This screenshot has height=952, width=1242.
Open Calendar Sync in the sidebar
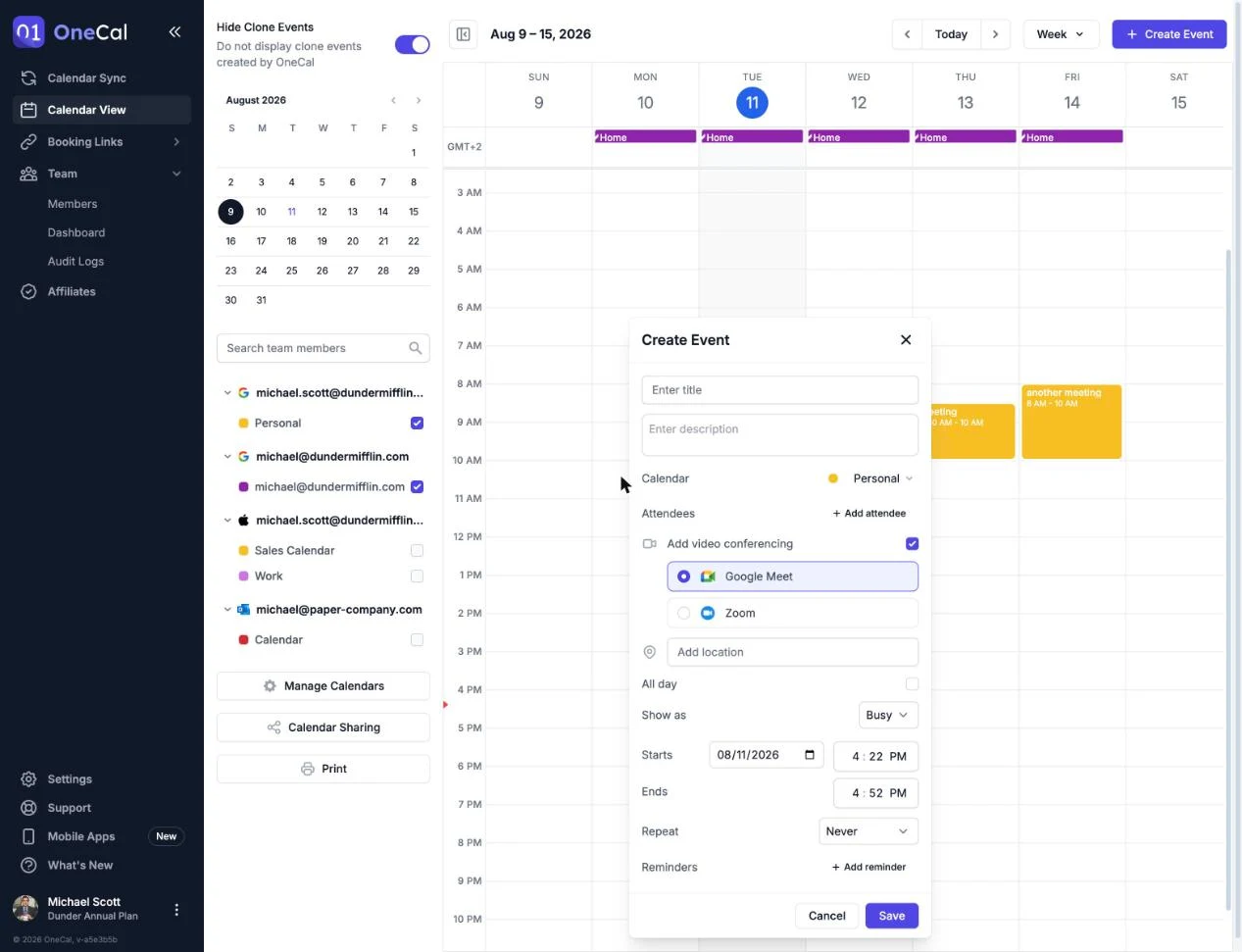coord(86,78)
